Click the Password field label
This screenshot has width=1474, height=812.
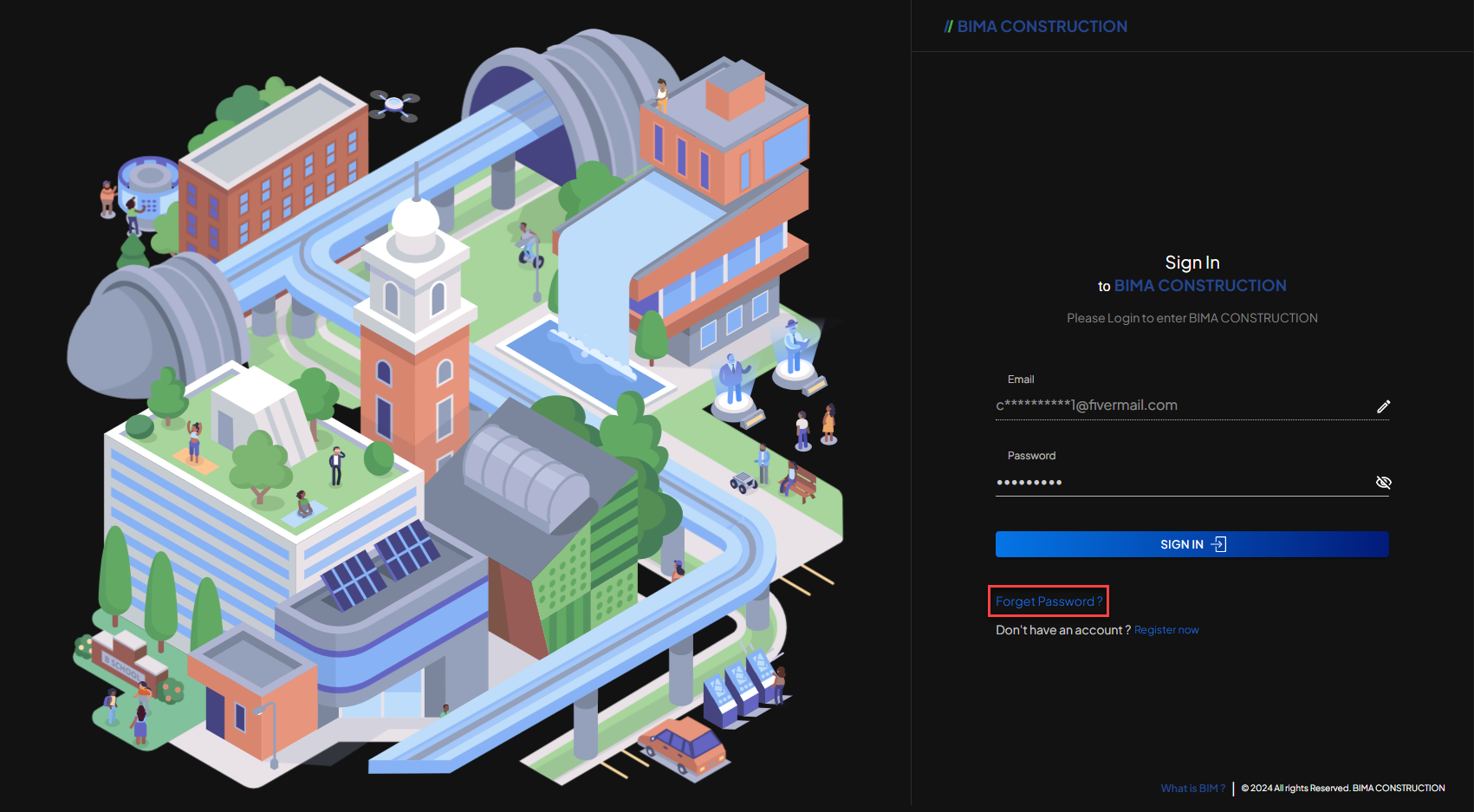point(1031,456)
